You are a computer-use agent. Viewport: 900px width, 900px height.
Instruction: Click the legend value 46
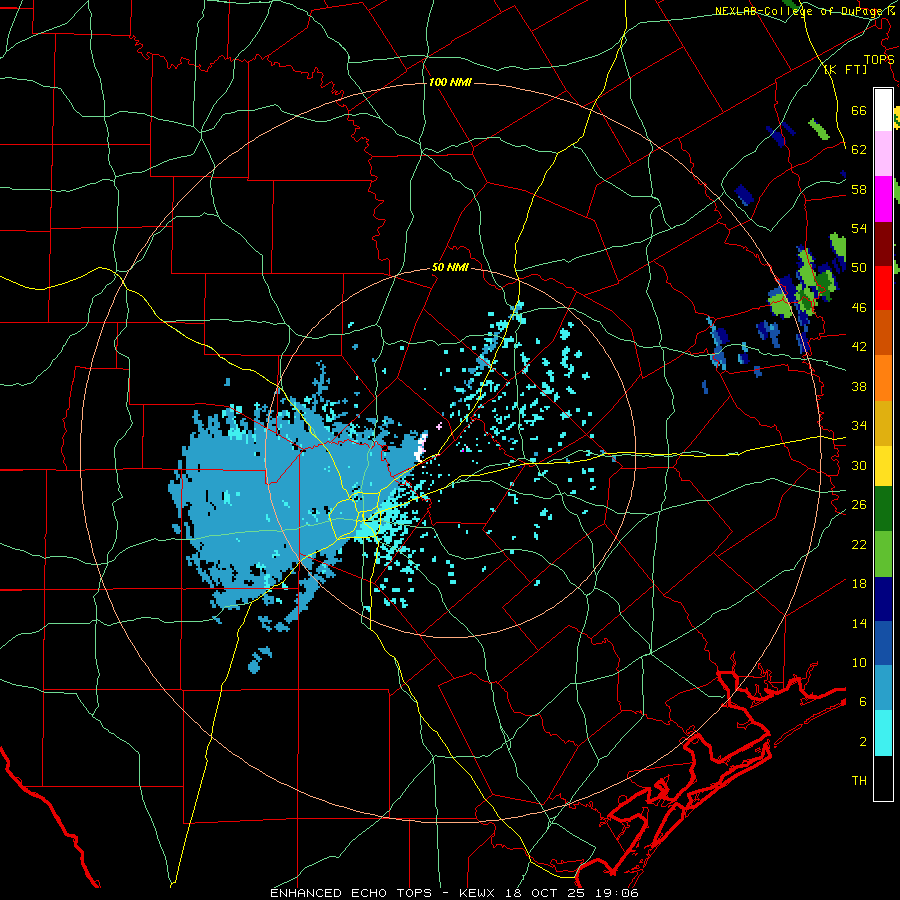[859, 308]
